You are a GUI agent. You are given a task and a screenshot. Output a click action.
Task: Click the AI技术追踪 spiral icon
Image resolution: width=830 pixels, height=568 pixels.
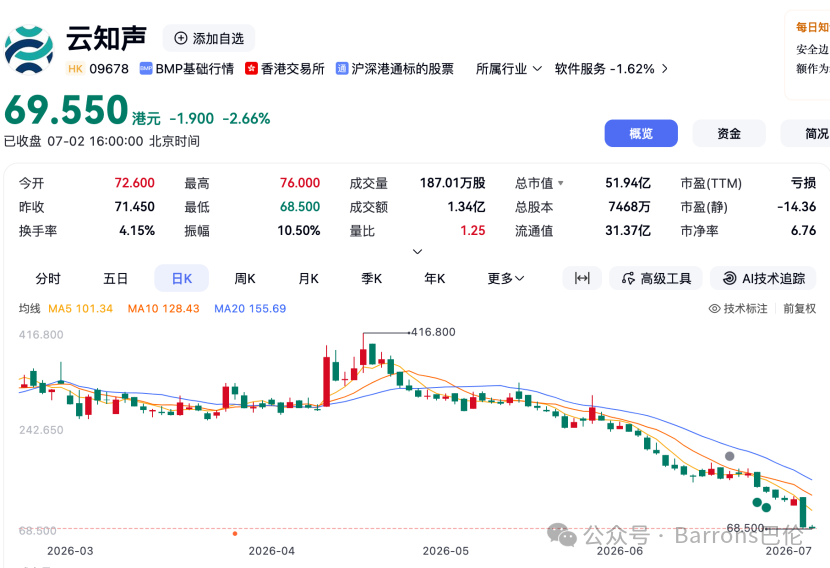point(729,278)
